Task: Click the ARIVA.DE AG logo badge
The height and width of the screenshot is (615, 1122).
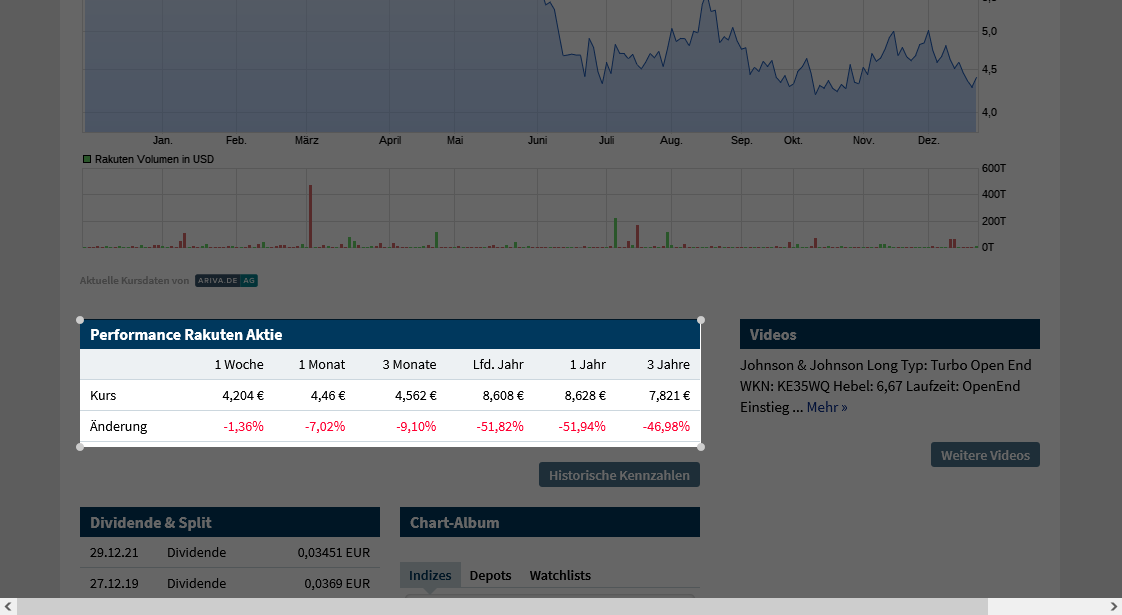Action: click(x=226, y=281)
